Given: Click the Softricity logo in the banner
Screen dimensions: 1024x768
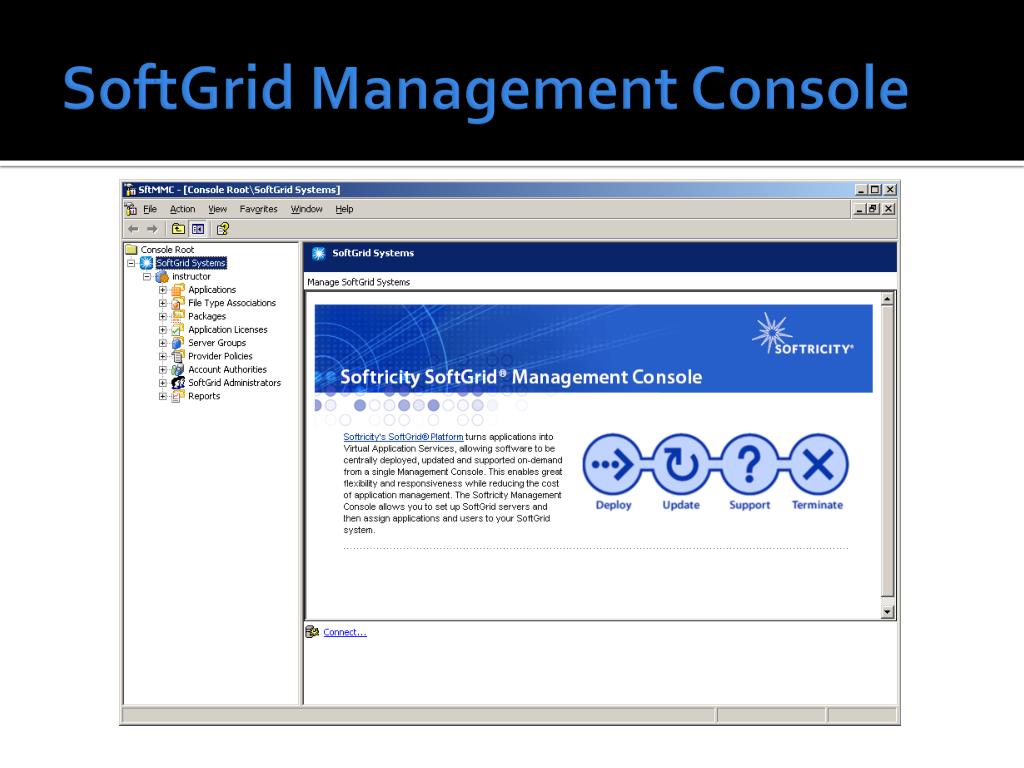Looking at the screenshot, I should coord(803,335).
